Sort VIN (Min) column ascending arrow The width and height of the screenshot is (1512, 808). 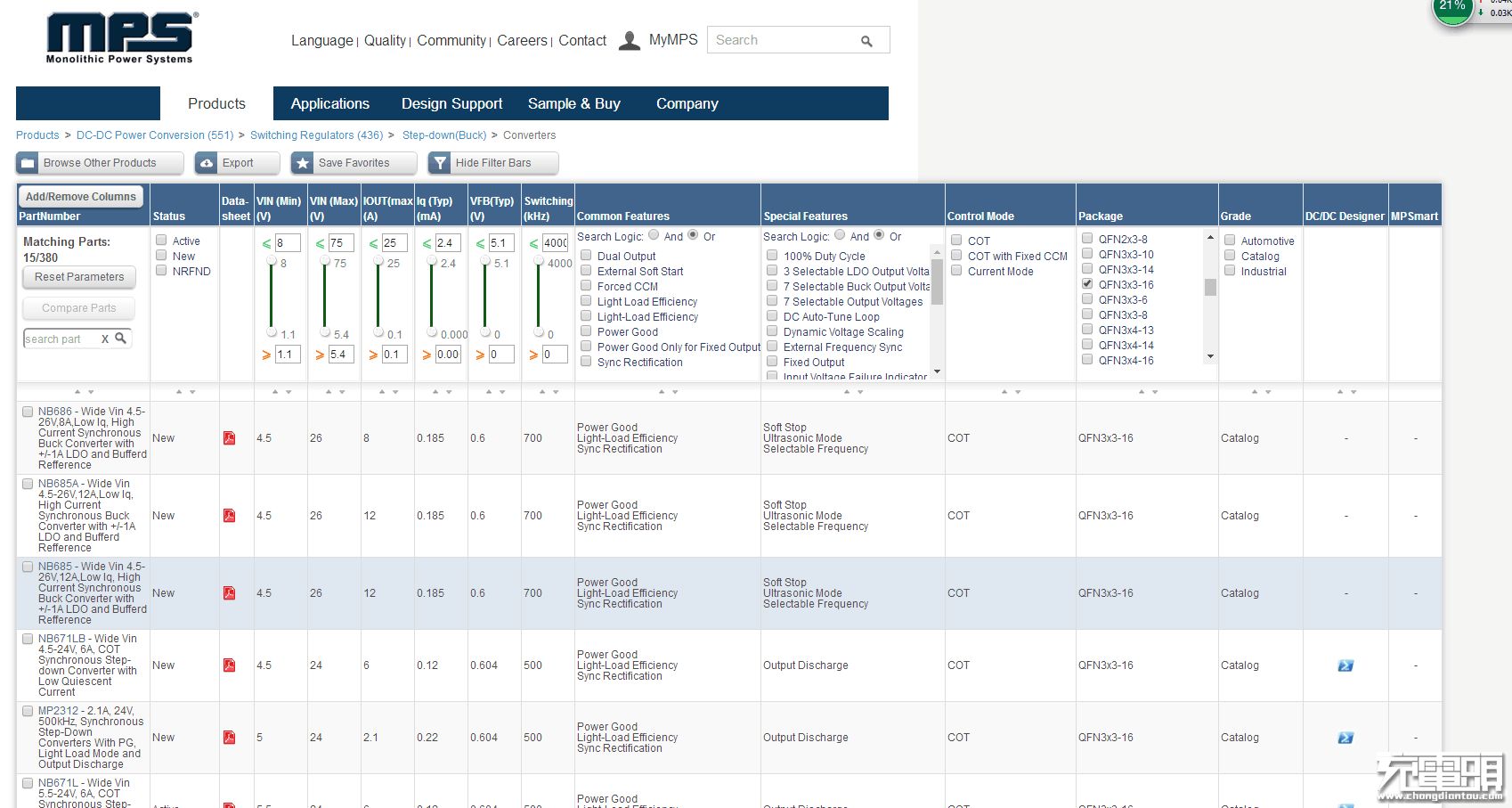coord(275,392)
